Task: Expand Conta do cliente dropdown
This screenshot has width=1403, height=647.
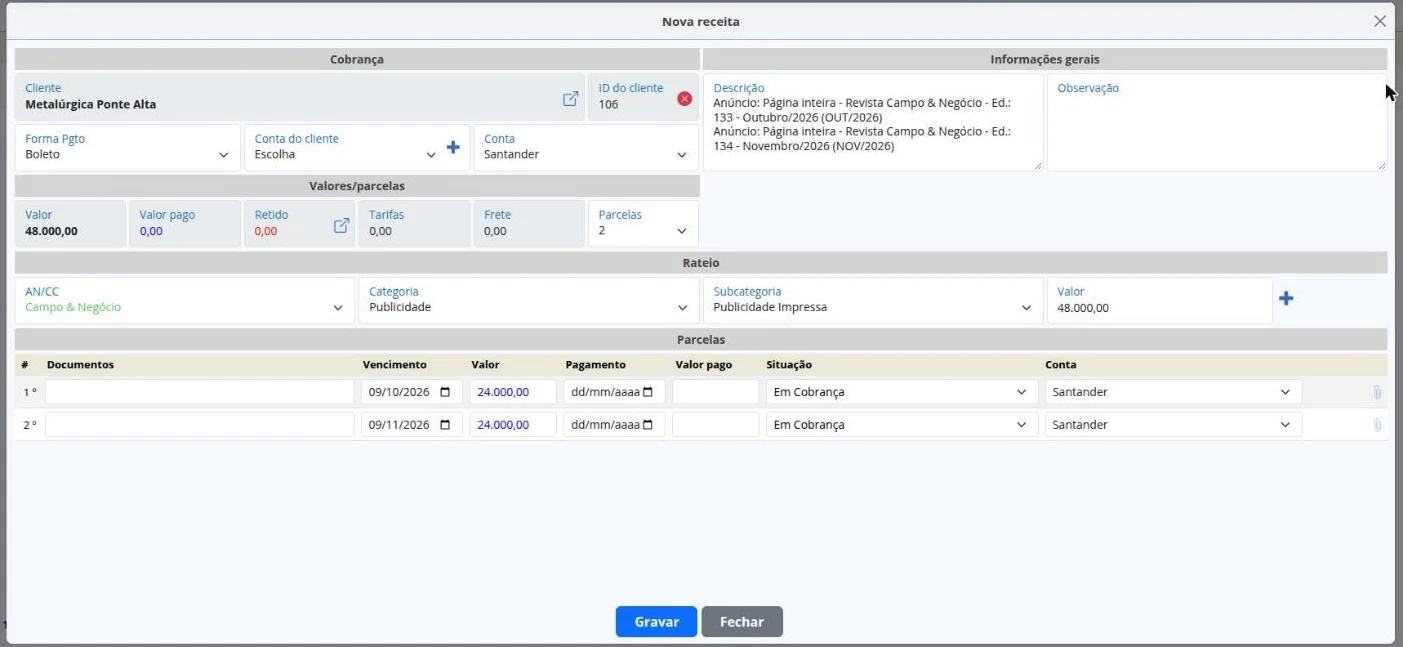Action: (x=345, y=147)
